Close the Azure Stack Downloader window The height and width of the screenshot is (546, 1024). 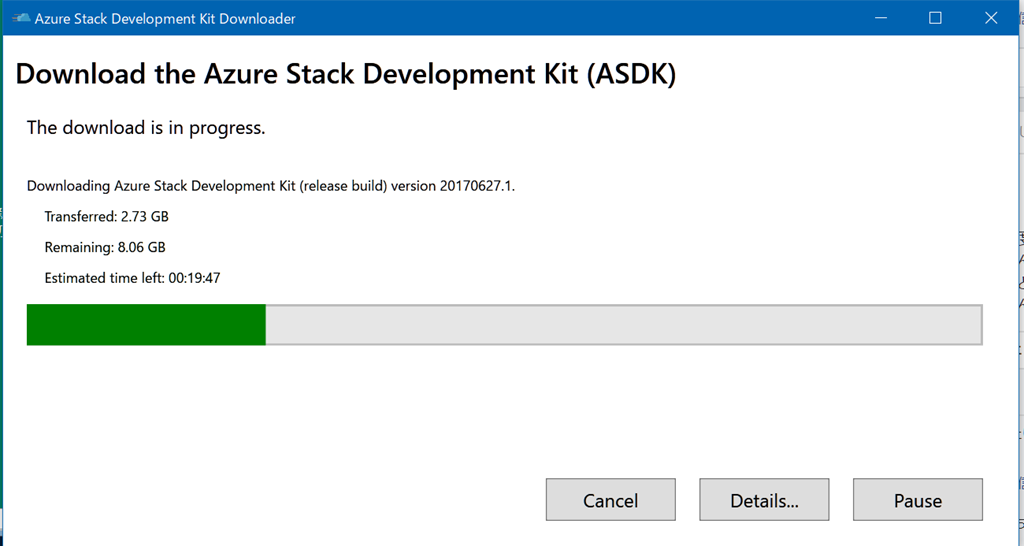pos(990,18)
